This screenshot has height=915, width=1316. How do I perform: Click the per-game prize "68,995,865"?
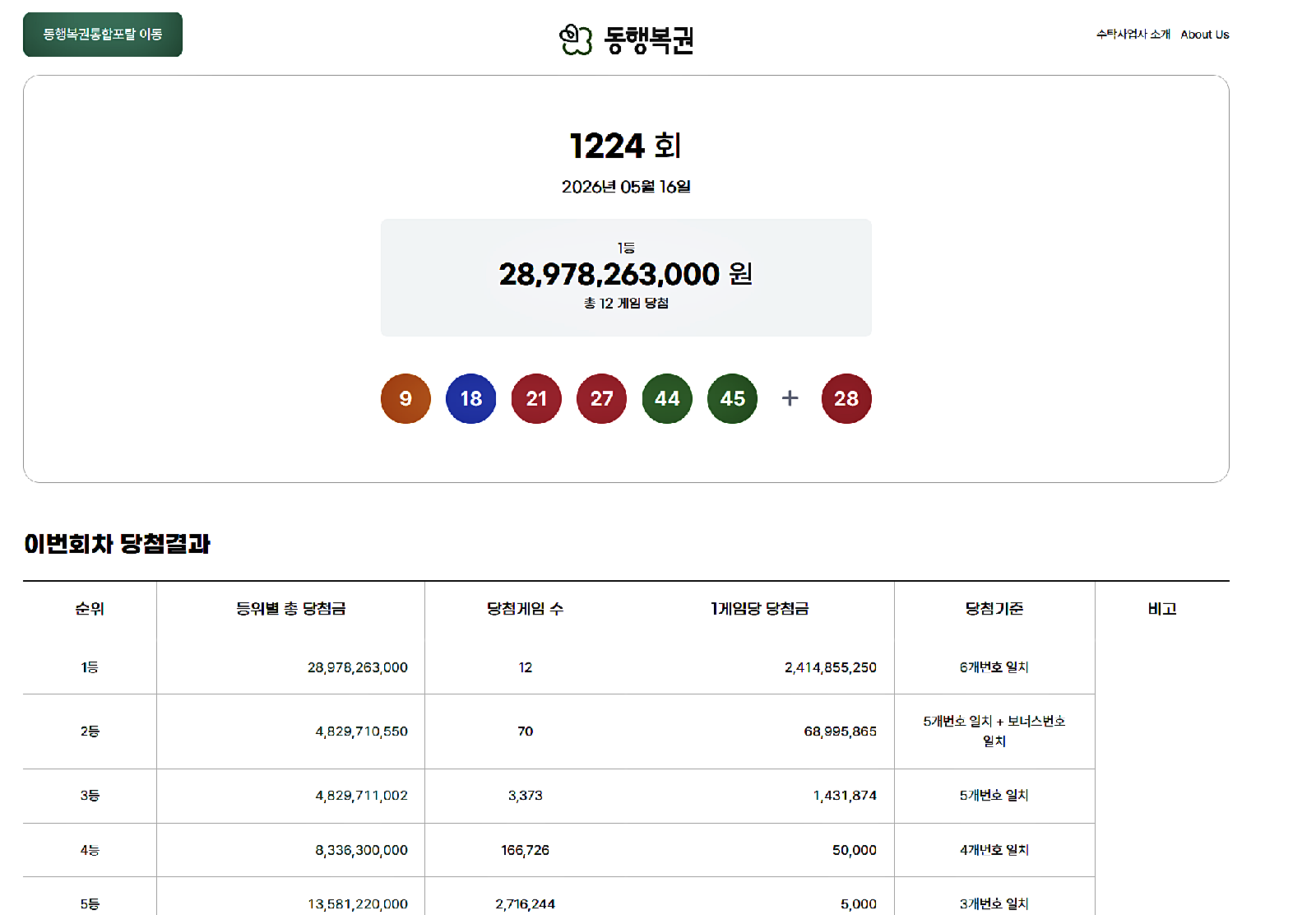pyautogui.click(x=841, y=732)
